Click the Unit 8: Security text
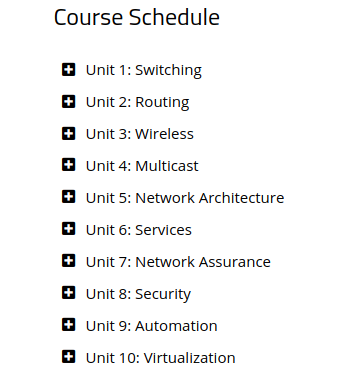Viewport: 361px width, 390px height. [138, 294]
